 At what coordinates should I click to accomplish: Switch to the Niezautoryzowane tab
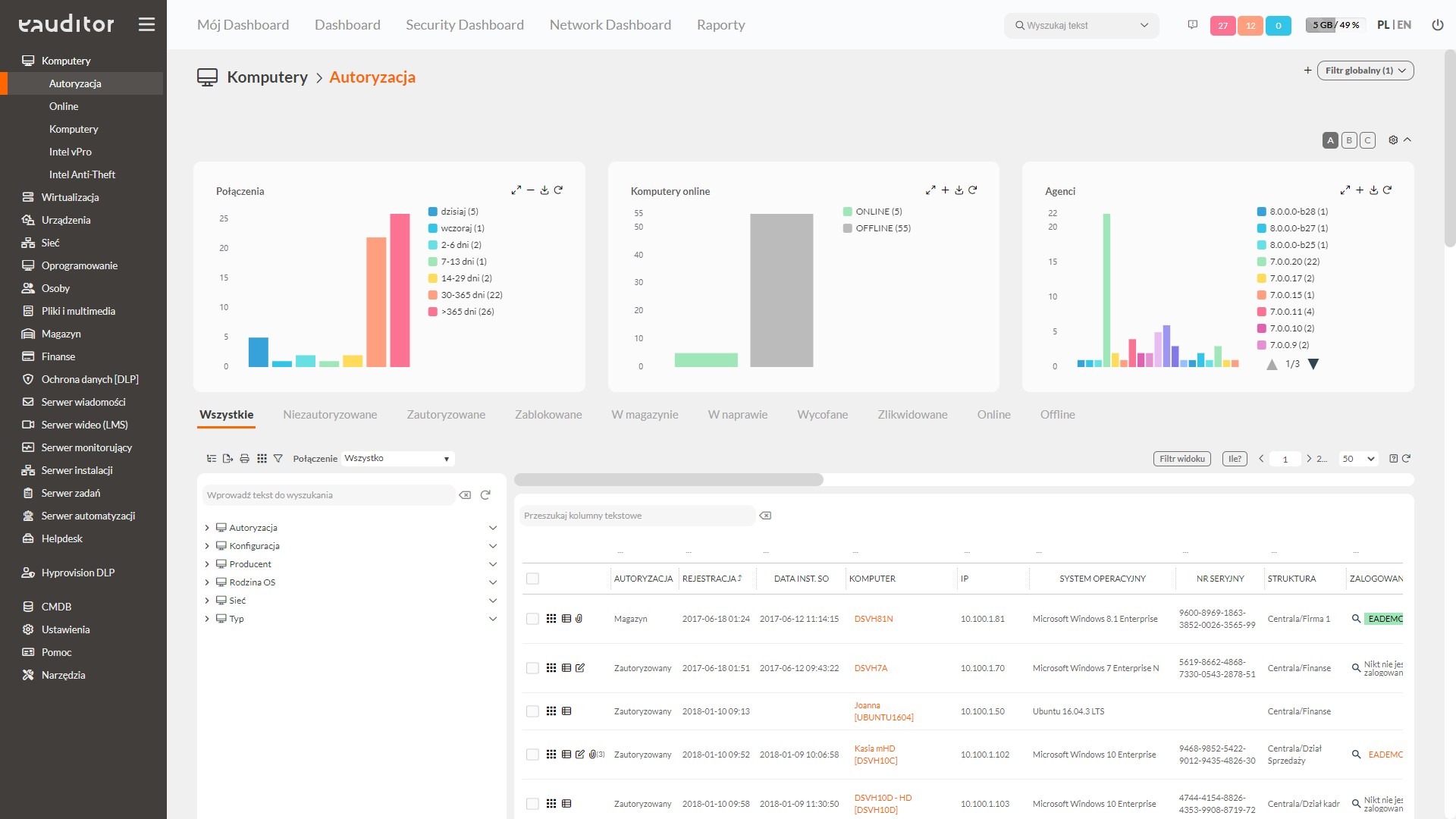pyautogui.click(x=330, y=414)
